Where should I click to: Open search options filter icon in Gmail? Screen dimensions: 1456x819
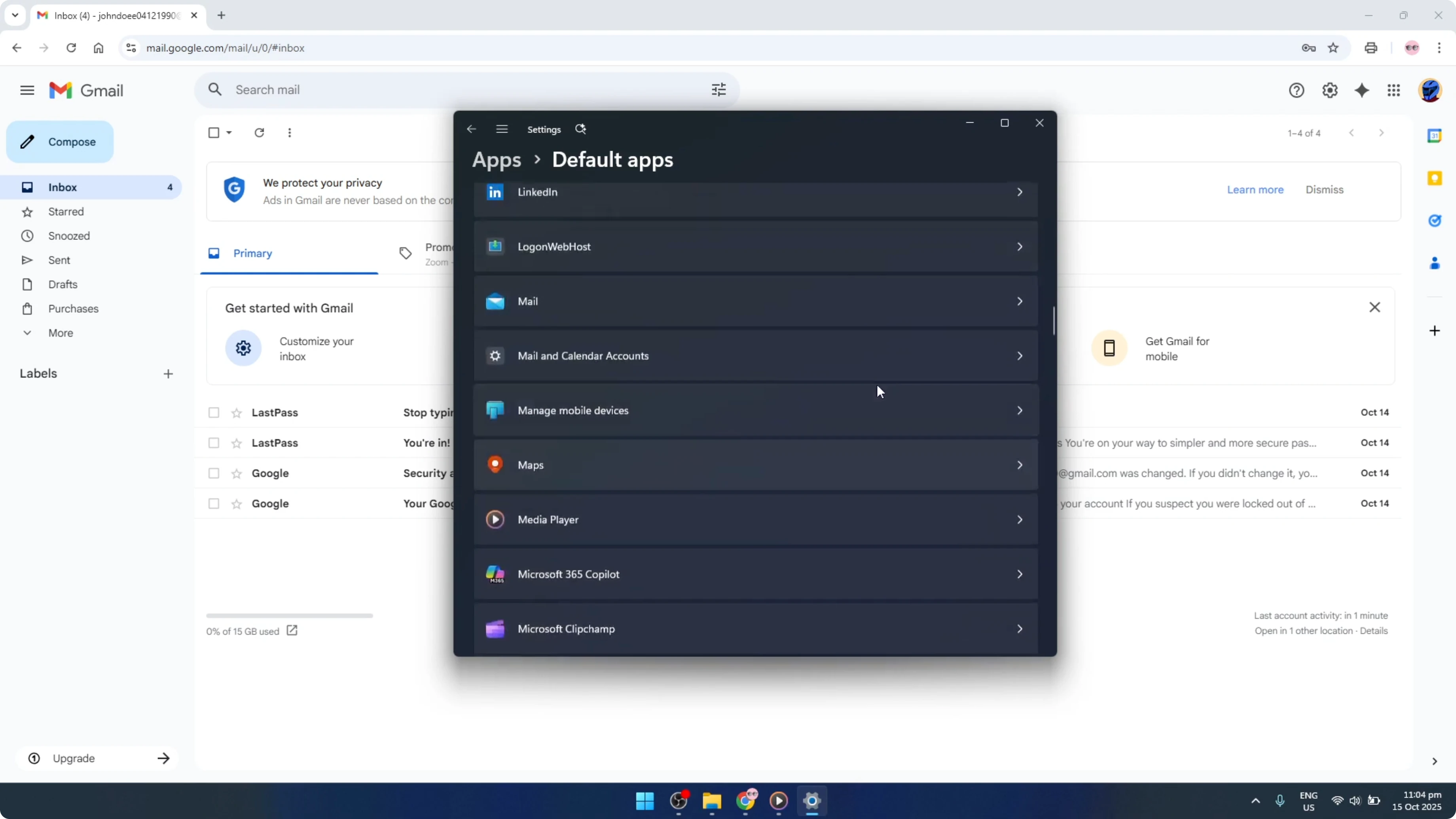[719, 90]
